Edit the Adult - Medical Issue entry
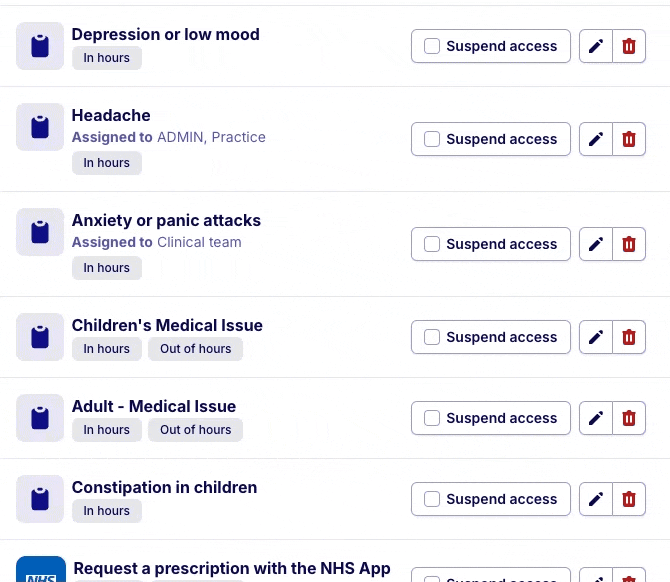This screenshot has height=582, width=670. click(x=596, y=418)
